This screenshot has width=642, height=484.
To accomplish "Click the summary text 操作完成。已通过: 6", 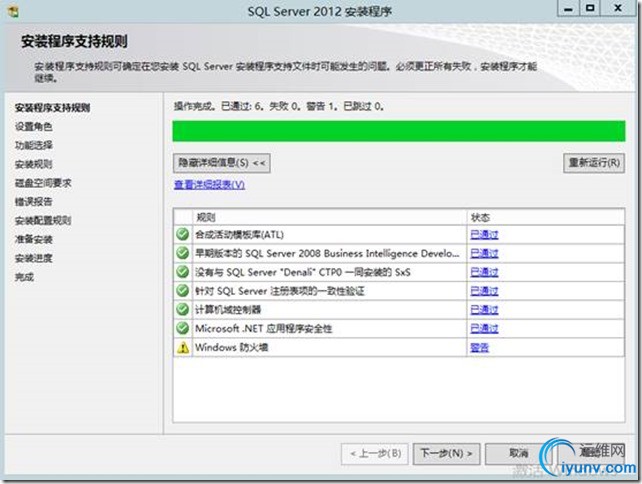I will [219, 106].
